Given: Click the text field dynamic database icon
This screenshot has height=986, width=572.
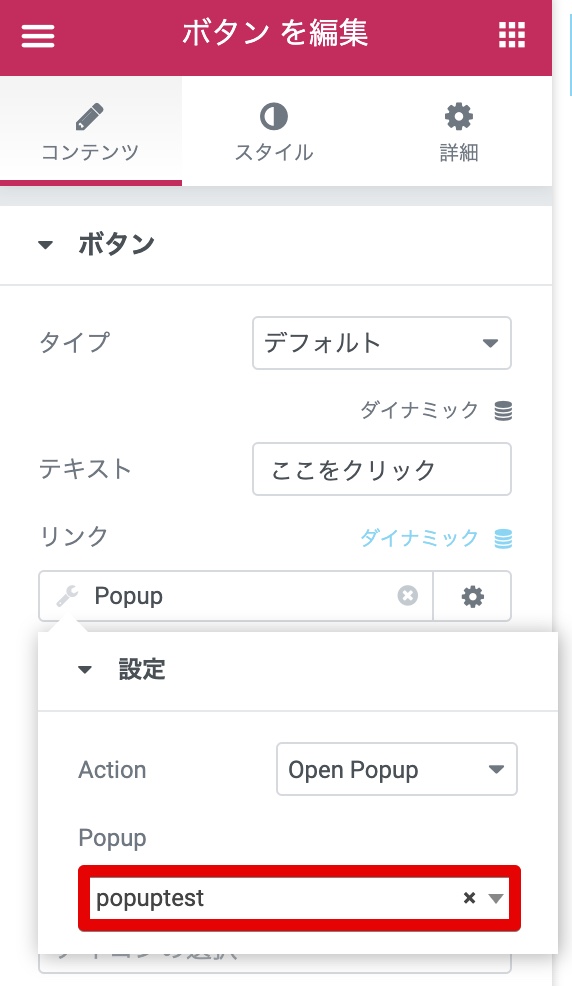Looking at the screenshot, I should click(503, 411).
